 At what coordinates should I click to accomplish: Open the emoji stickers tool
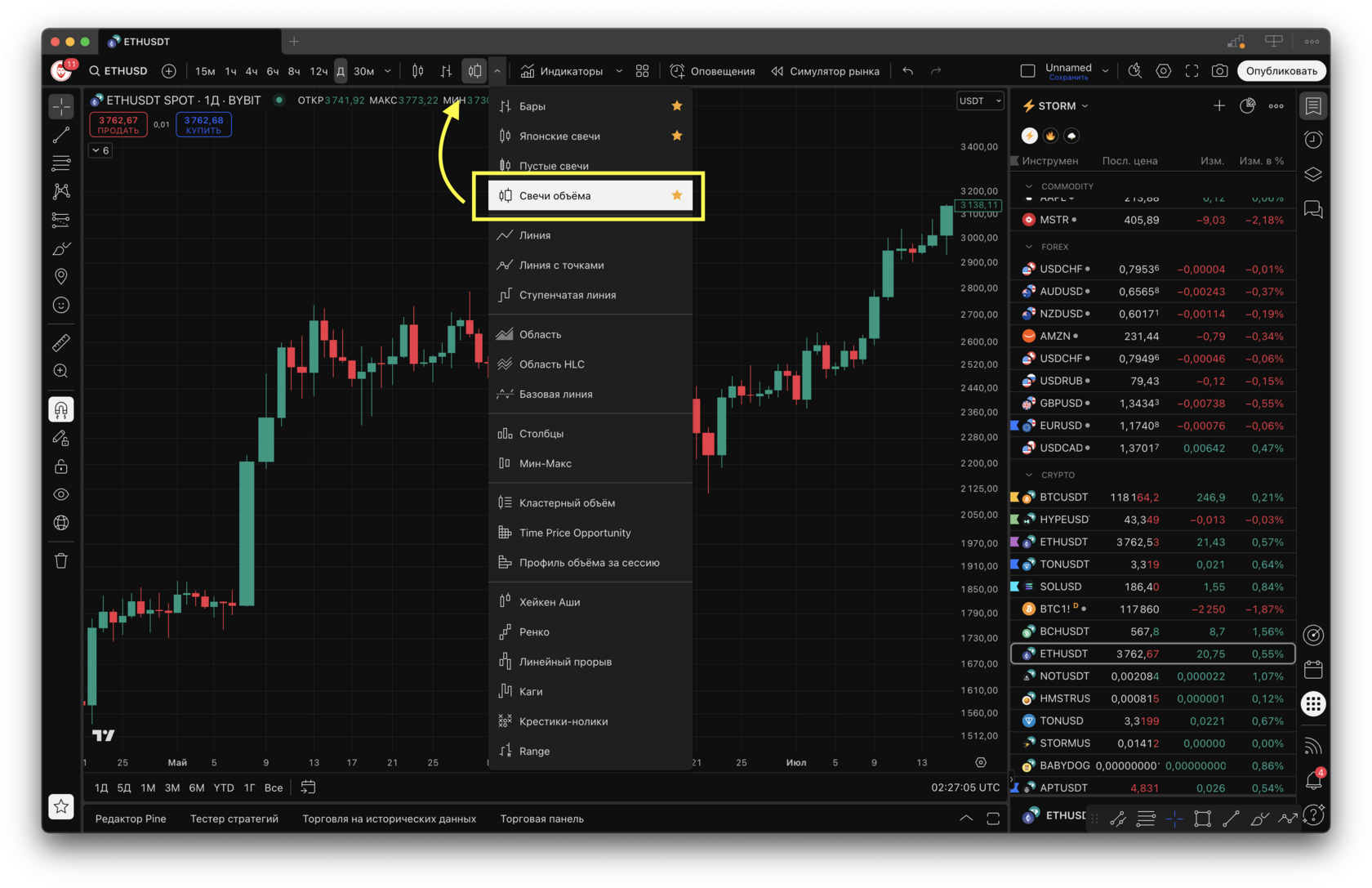pos(61,306)
